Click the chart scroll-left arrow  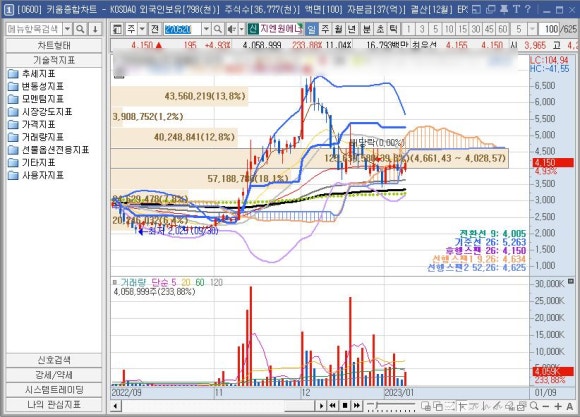pos(116,406)
